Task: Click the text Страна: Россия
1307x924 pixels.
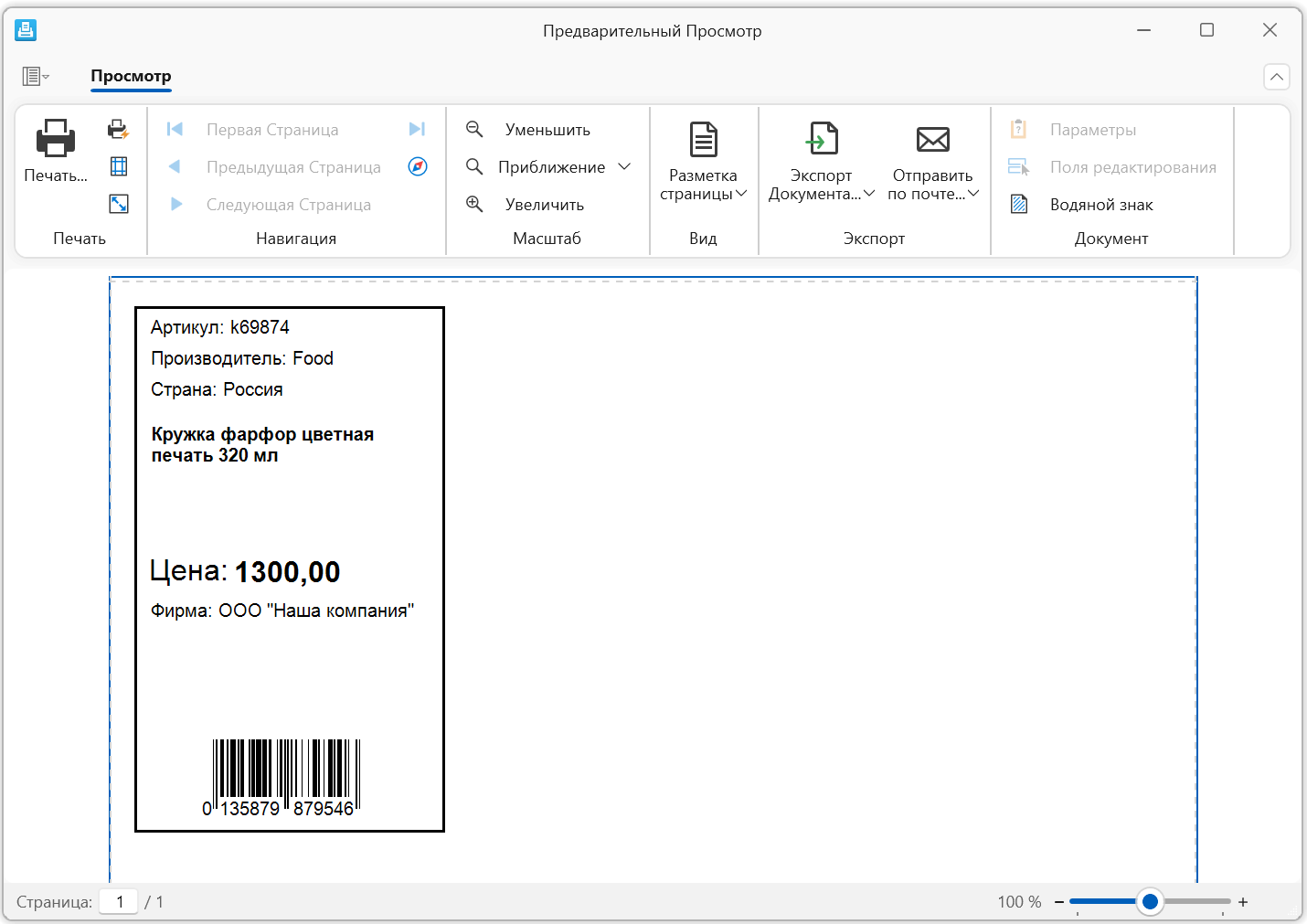Action: point(217,389)
